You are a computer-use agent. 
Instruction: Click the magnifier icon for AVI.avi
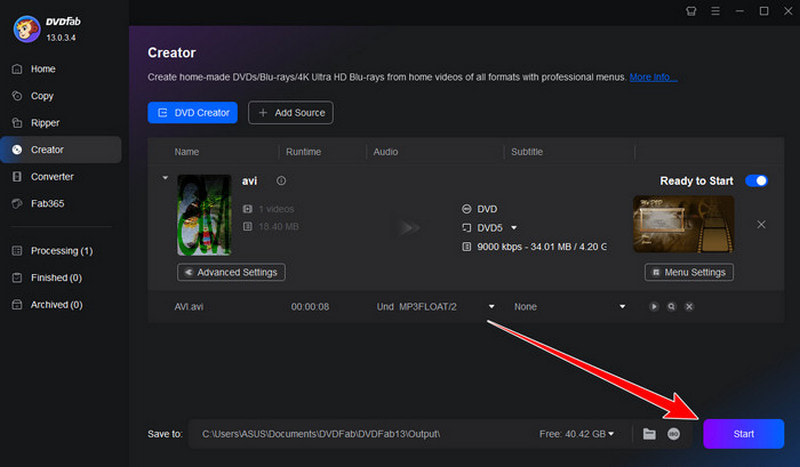point(671,307)
